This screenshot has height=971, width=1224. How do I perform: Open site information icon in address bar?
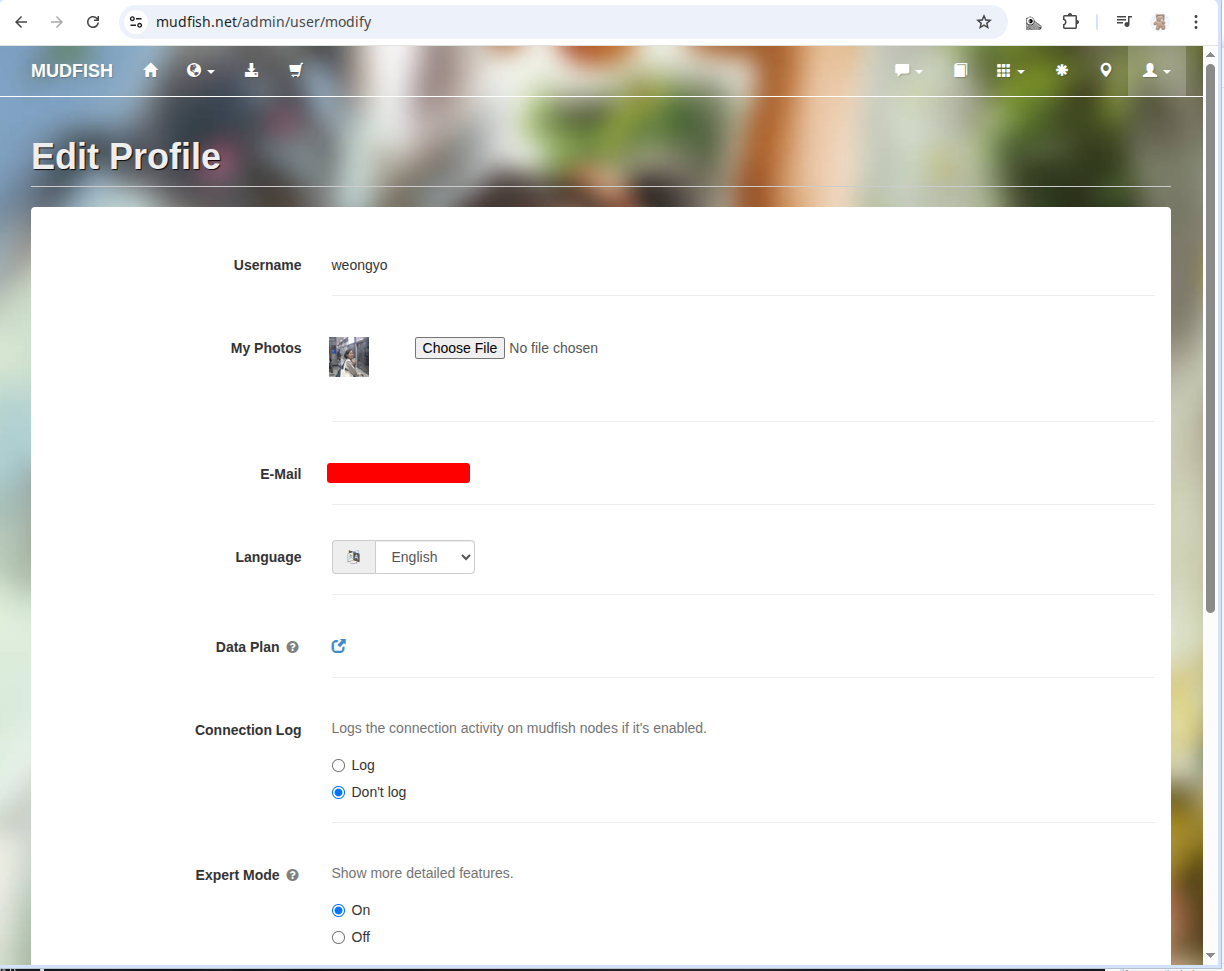137,22
